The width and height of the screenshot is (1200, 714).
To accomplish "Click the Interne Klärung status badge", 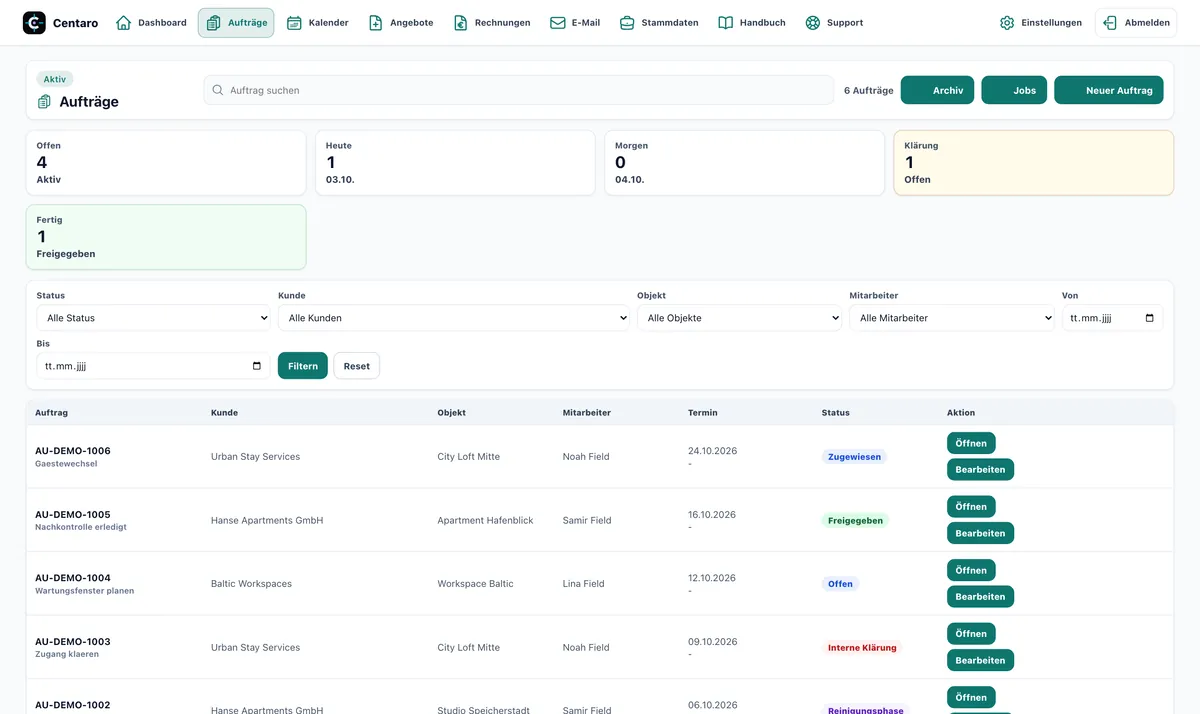I will [x=862, y=648].
